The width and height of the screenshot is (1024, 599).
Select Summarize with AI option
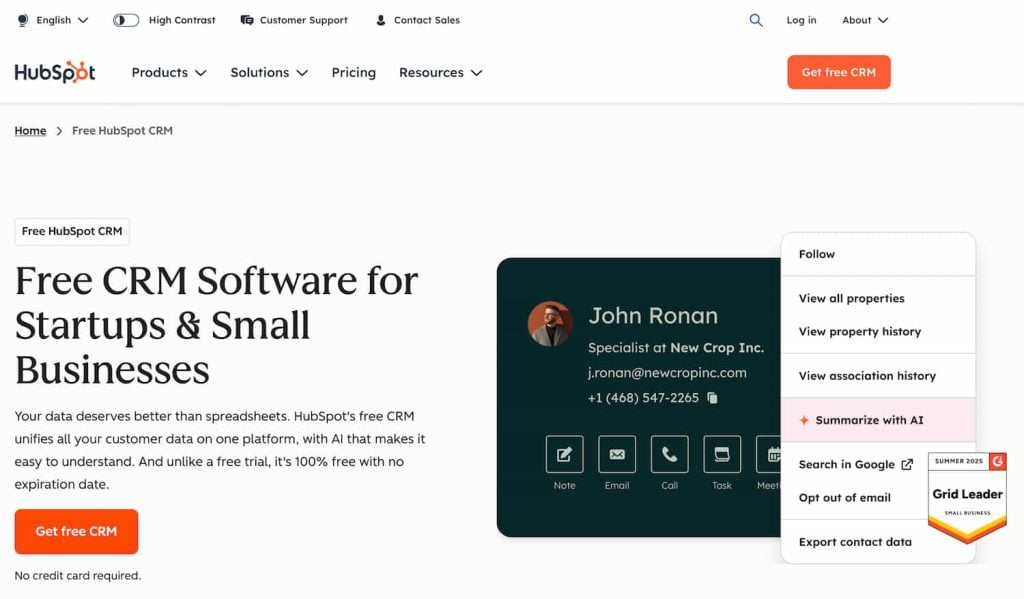click(878, 420)
